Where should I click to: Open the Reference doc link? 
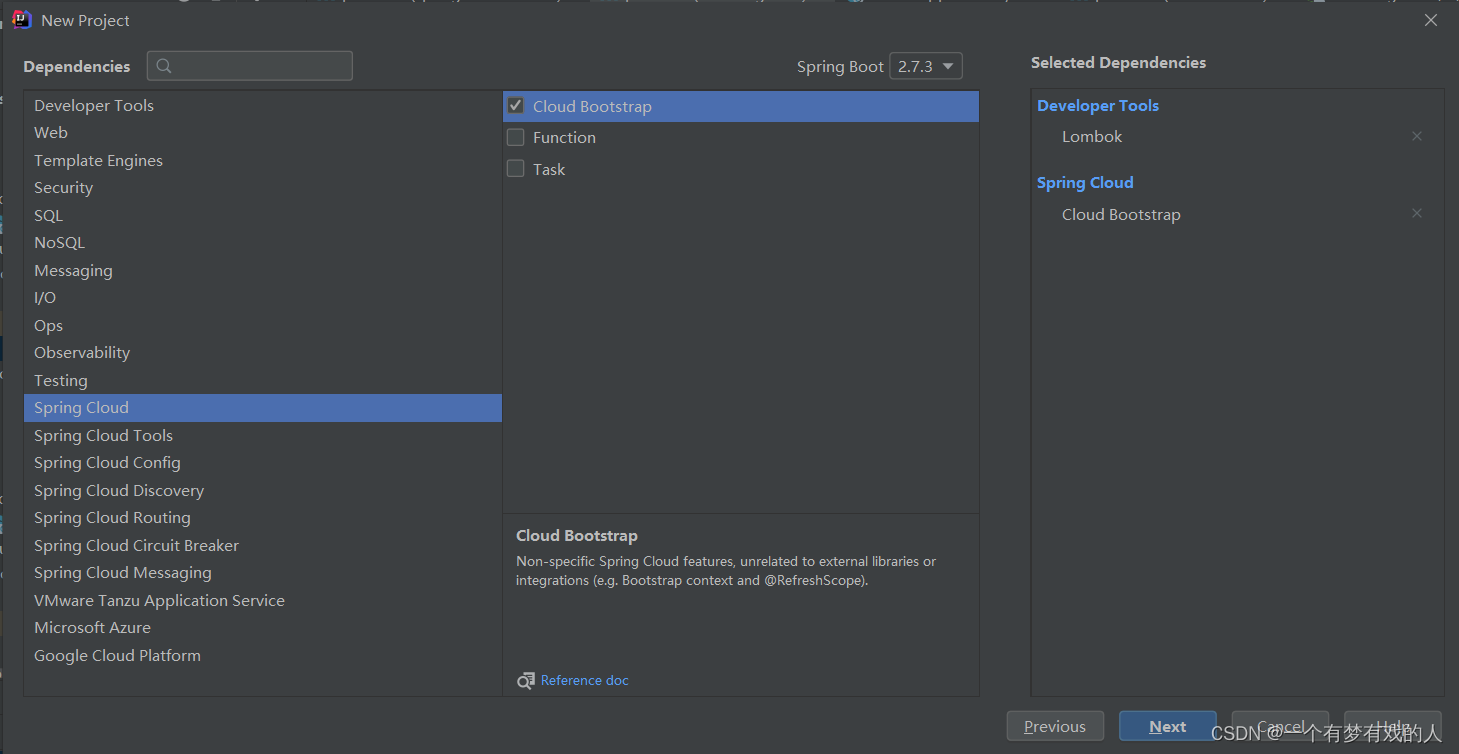(x=585, y=681)
